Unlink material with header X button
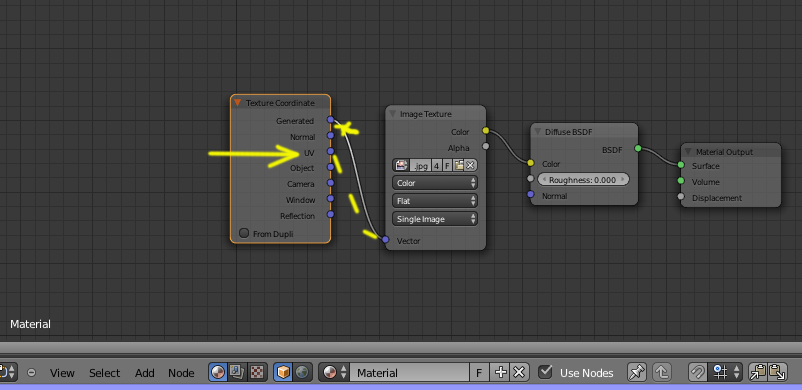This screenshot has width=802, height=390. click(519, 373)
